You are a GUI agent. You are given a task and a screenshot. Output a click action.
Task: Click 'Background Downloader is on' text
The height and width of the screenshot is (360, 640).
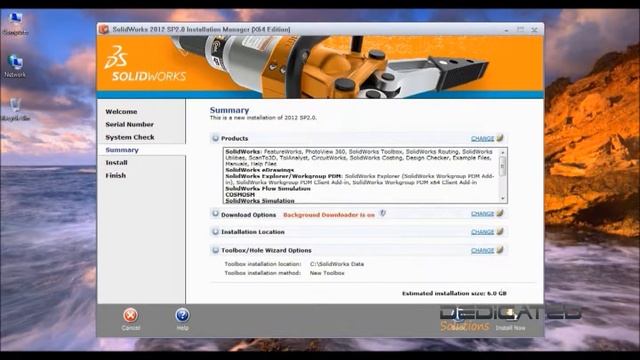(329, 215)
